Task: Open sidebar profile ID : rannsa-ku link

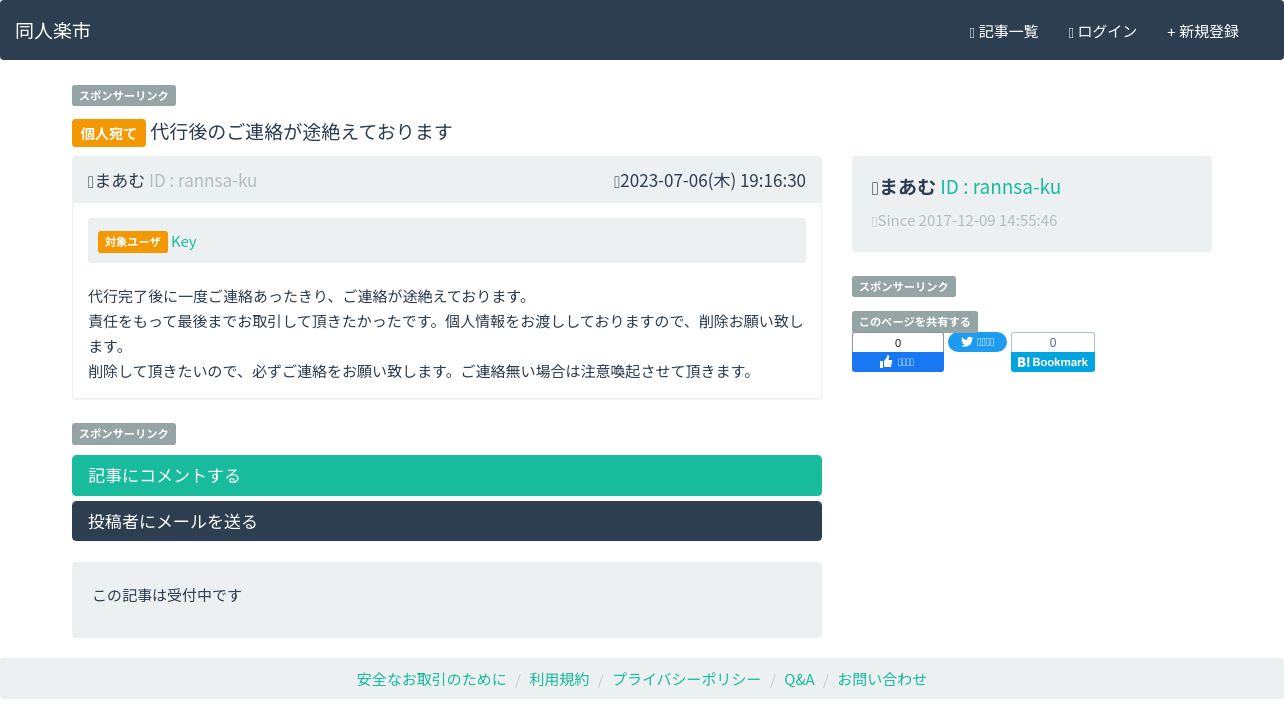Action: pos(1000,187)
